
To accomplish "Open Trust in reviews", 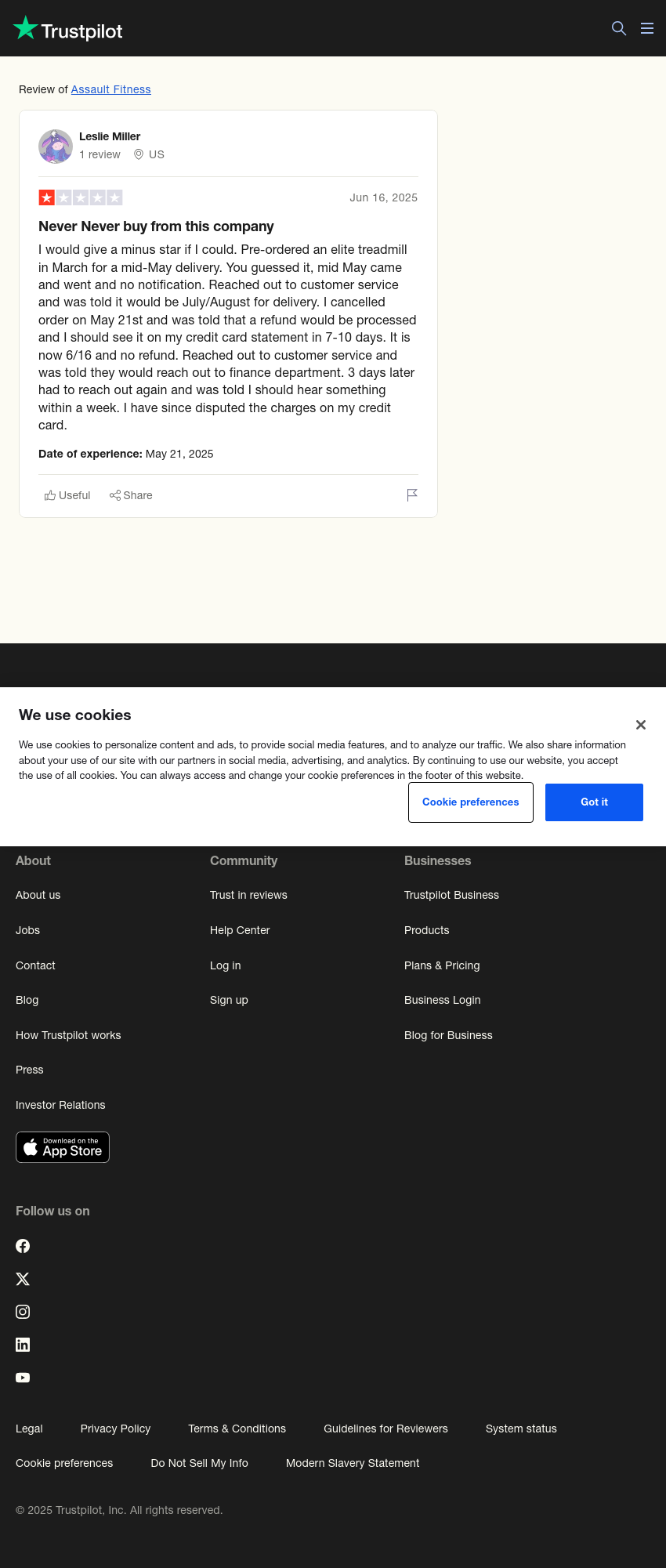I will click(x=248, y=895).
